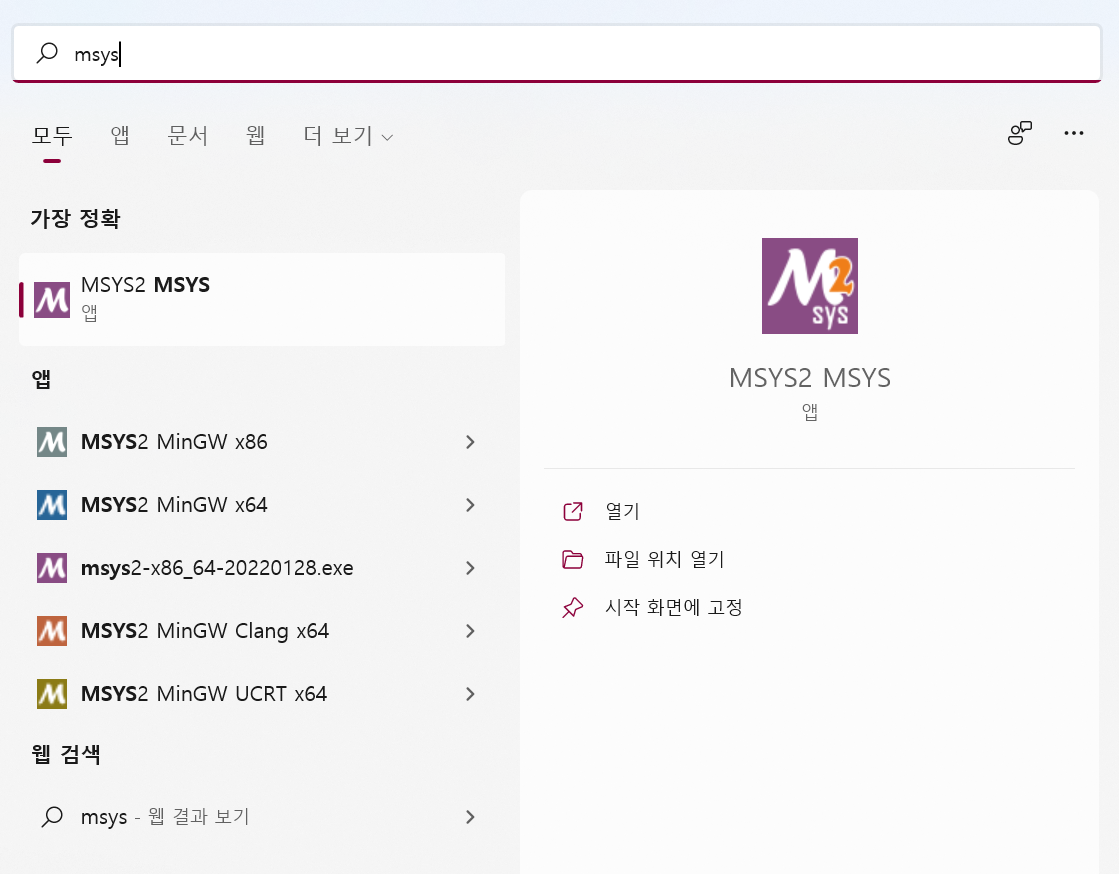Click MSYS2 MSYS title in preview pane

pos(809,377)
